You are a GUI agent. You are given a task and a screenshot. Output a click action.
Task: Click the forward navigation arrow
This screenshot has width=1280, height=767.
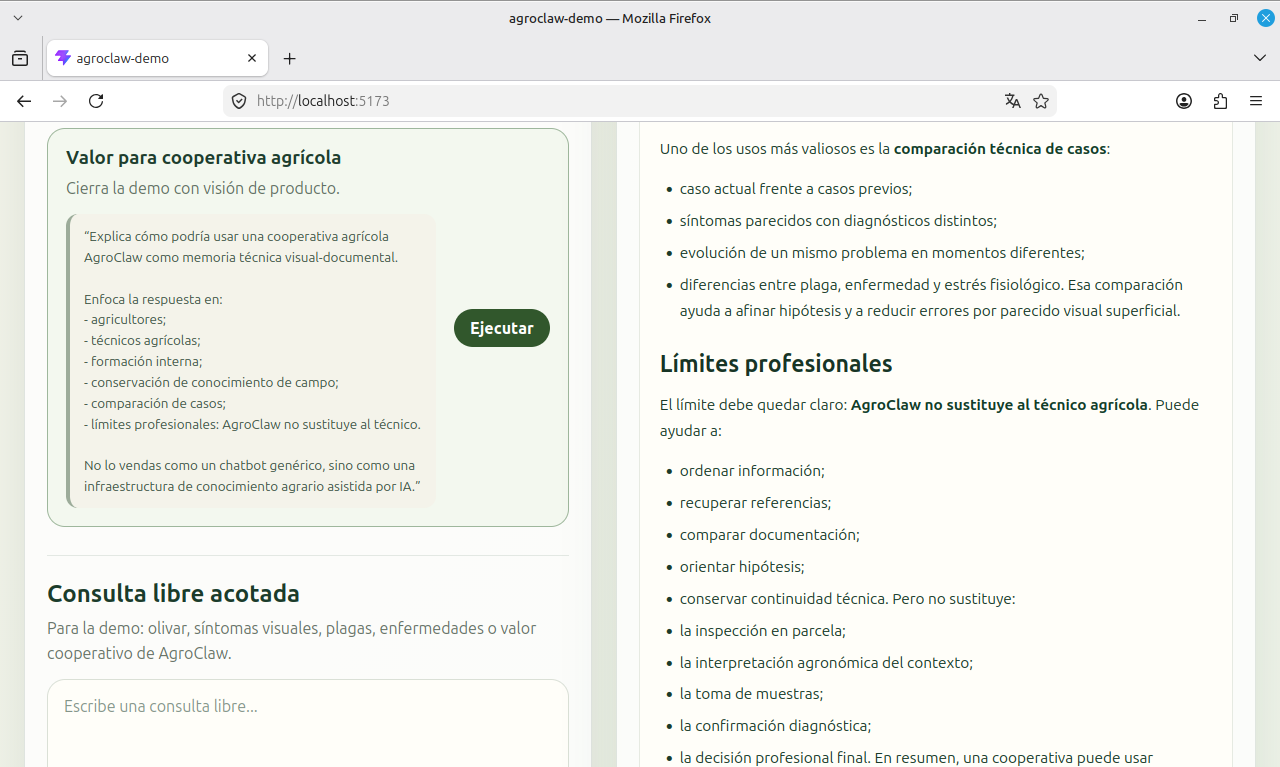(x=60, y=101)
